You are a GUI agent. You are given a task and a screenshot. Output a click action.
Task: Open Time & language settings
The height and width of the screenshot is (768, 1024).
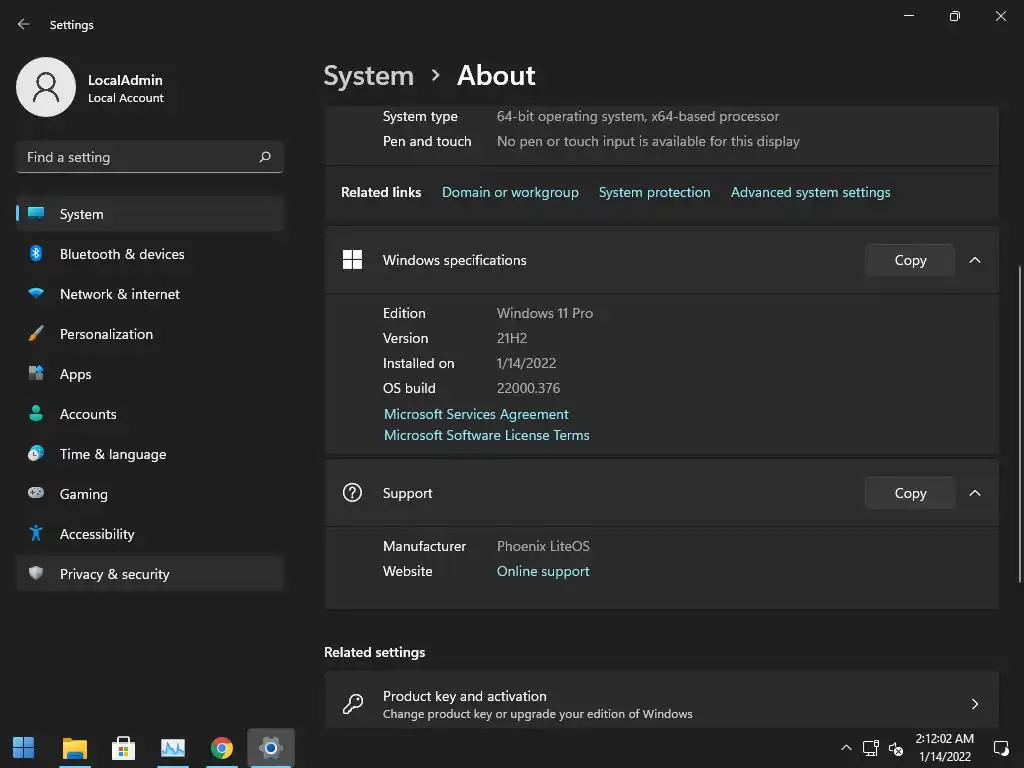(x=150, y=454)
